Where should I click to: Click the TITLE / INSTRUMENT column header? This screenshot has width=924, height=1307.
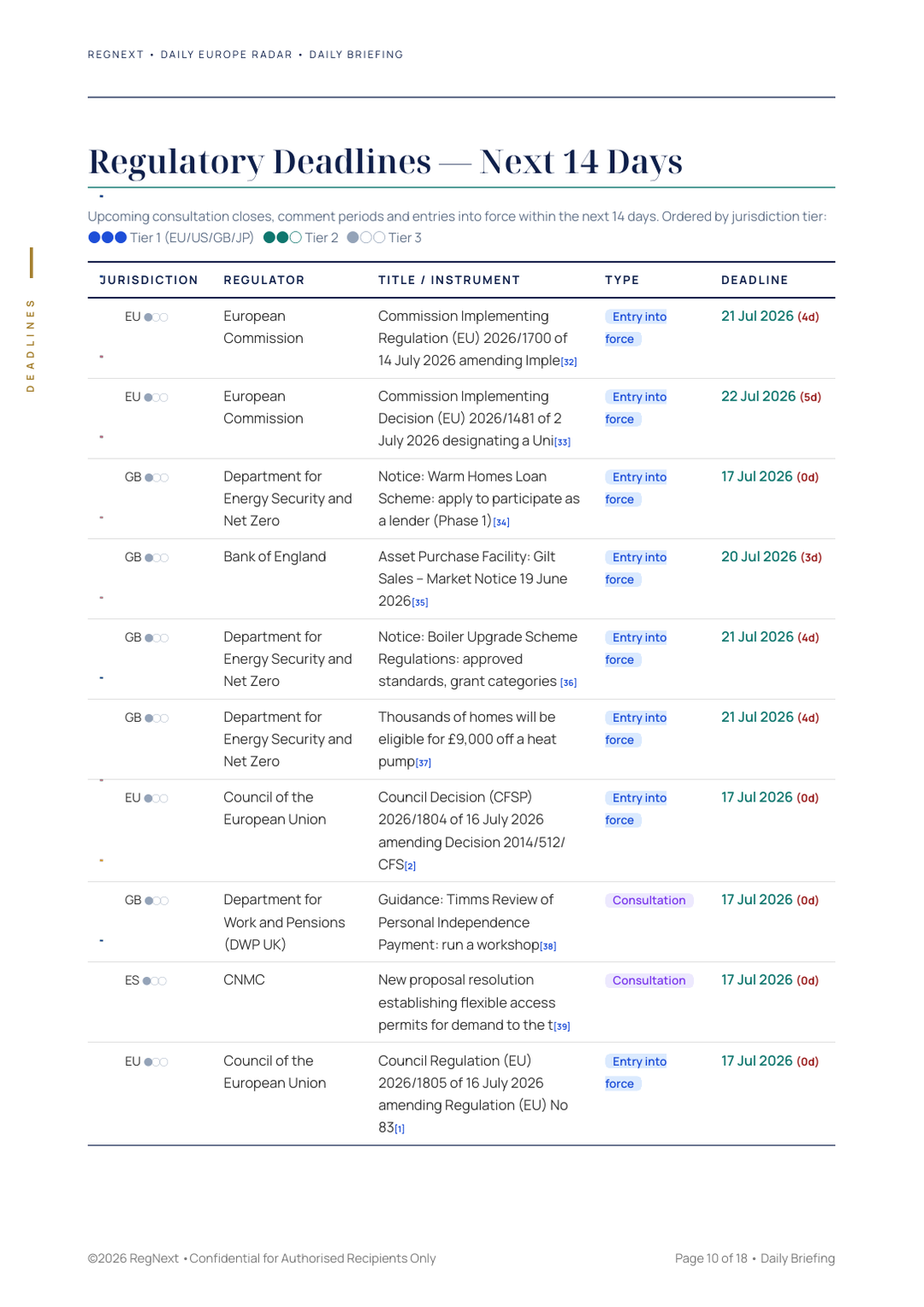[x=449, y=280]
